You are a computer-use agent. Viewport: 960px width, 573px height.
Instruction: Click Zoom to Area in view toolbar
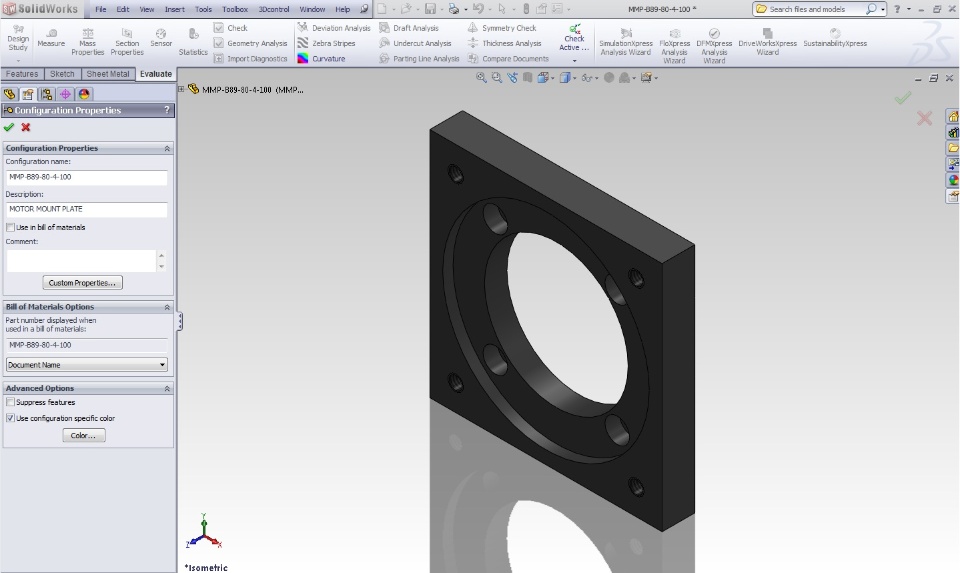pyautogui.click(x=497, y=78)
